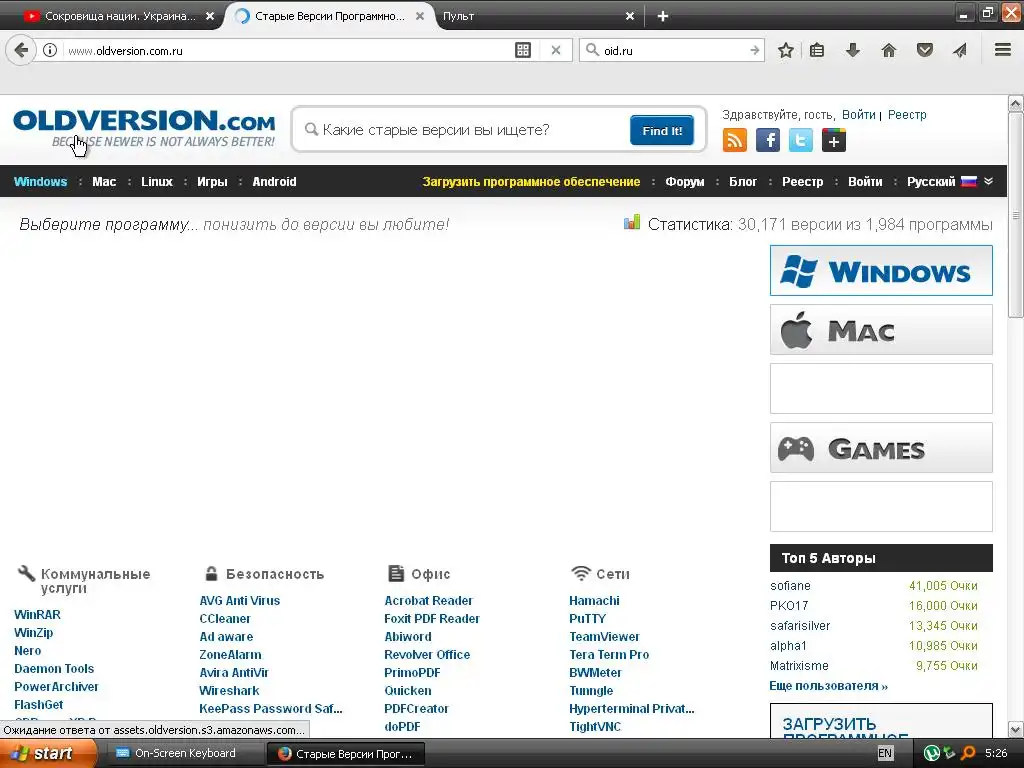The image size is (1024, 768).
Task: Close the Сокровища нации tab
Action: click(x=210, y=16)
